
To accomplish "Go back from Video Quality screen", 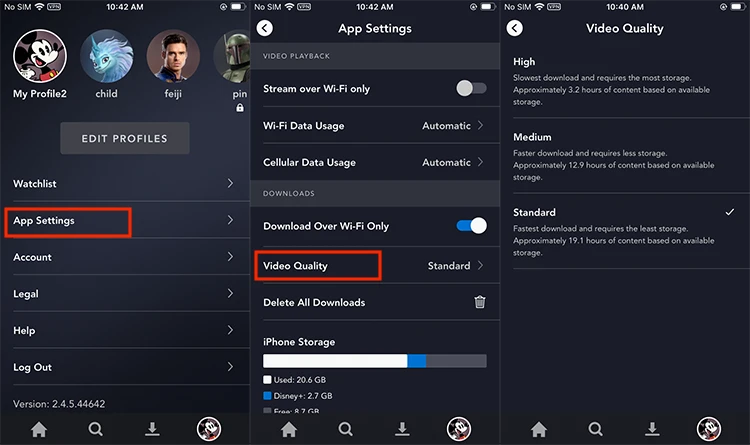I will [x=515, y=28].
